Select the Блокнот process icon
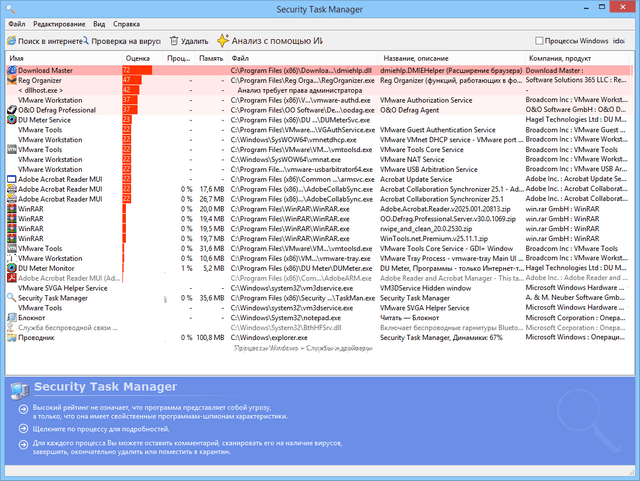Screen dimensions: 640x481 coord(10,317)
